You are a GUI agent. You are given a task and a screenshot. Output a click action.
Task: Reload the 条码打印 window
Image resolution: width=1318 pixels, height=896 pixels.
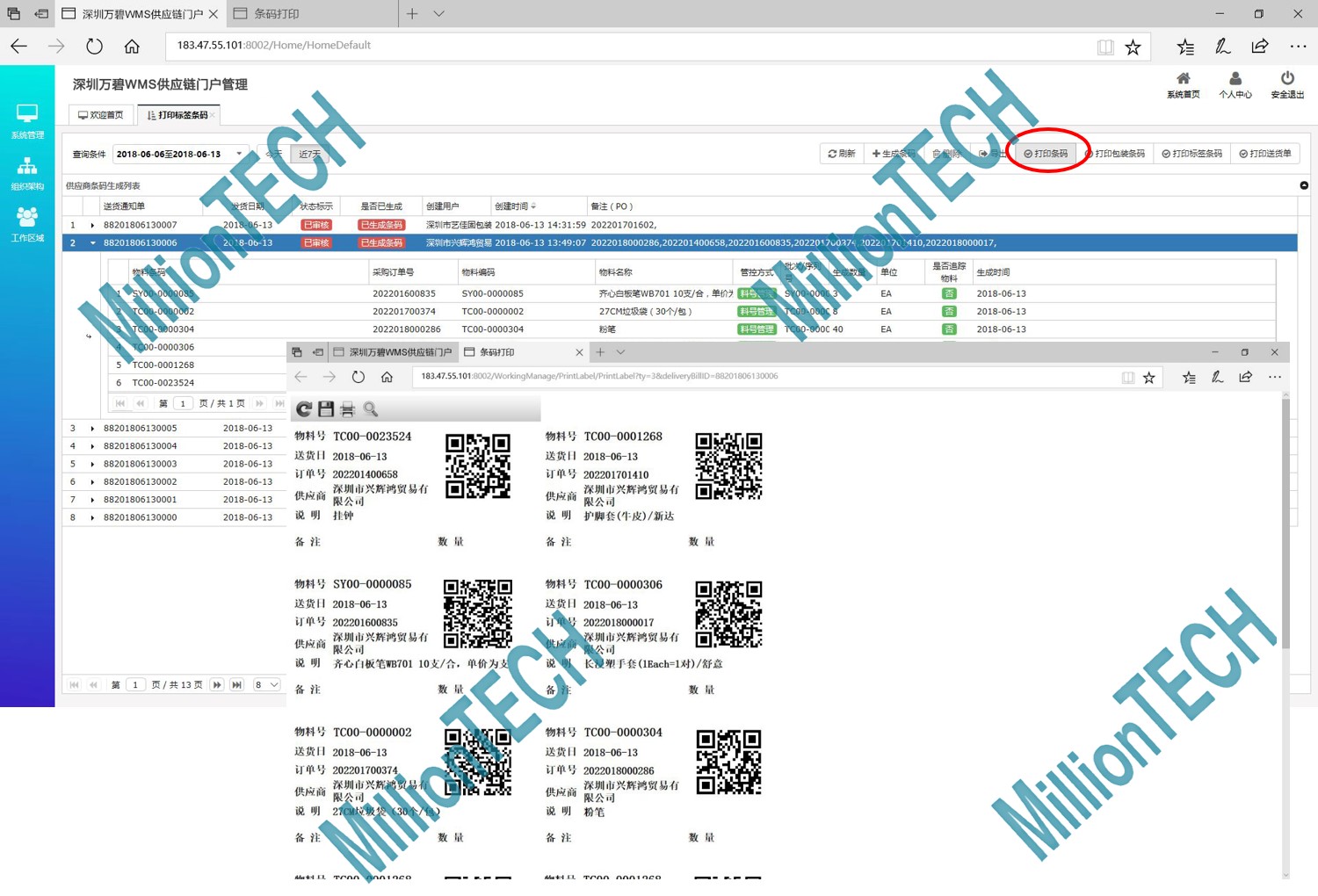tap(358, 377)
